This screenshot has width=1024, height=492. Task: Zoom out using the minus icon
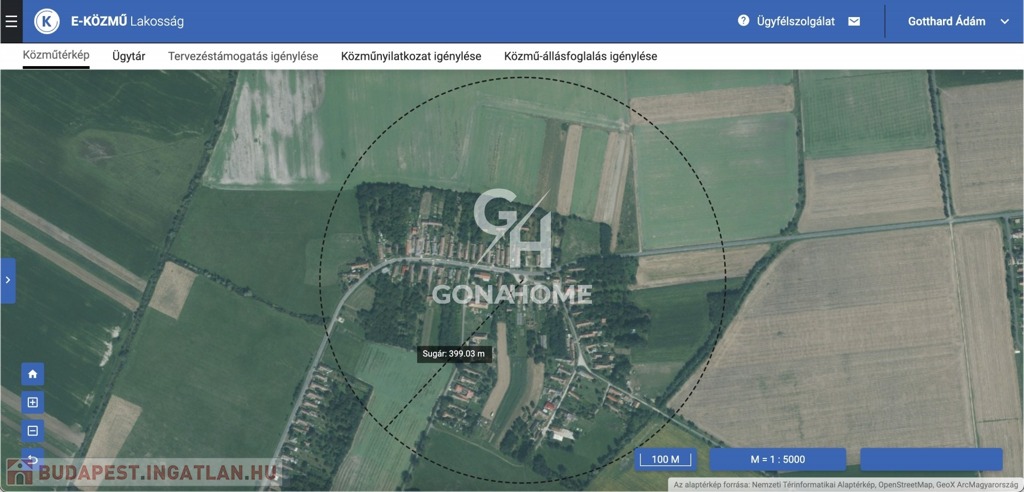coord(33,431)
